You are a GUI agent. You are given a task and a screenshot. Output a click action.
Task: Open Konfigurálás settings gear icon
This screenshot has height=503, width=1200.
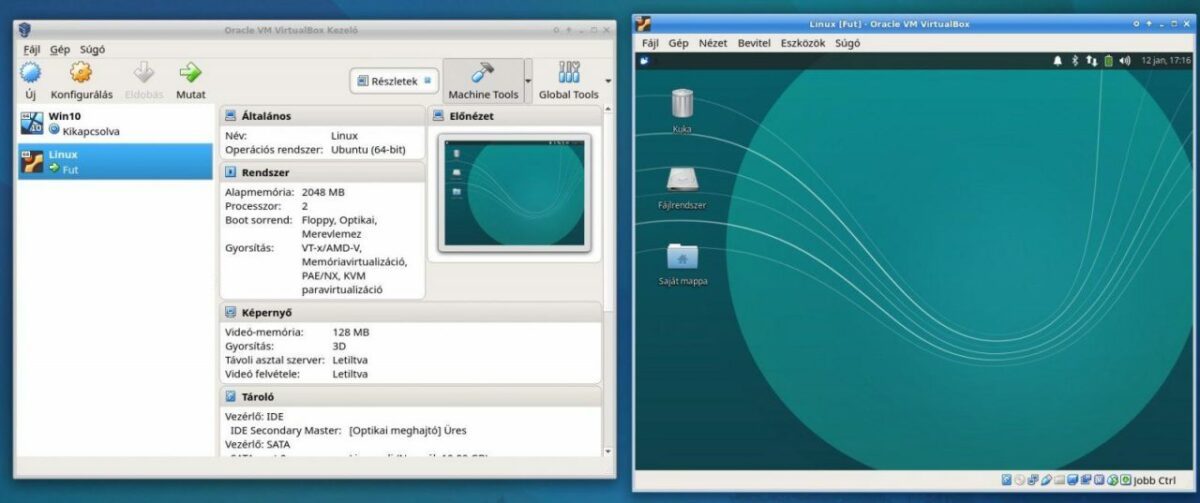81,73
